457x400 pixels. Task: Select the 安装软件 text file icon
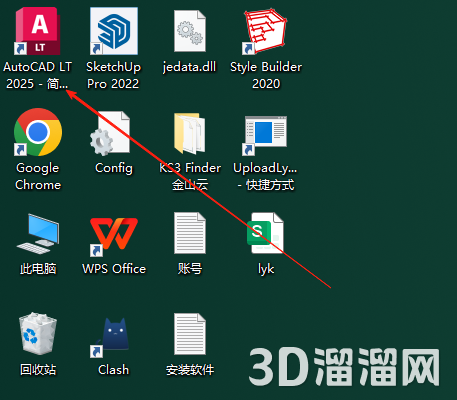[190, 334]
